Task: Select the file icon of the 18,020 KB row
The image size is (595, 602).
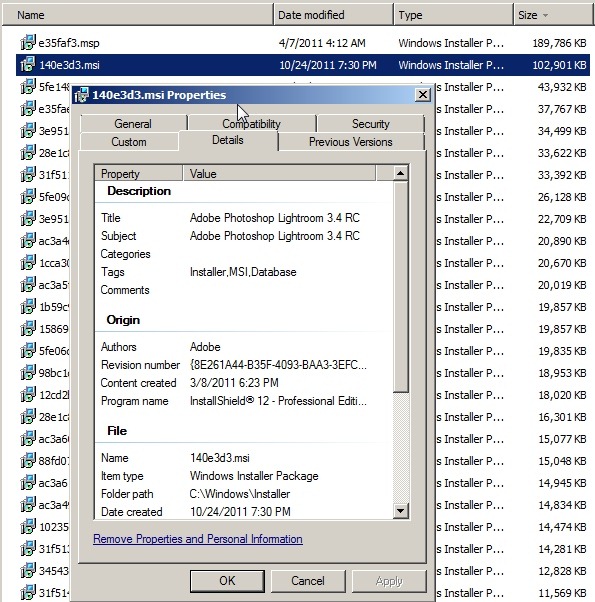Action: pos(28,395)
